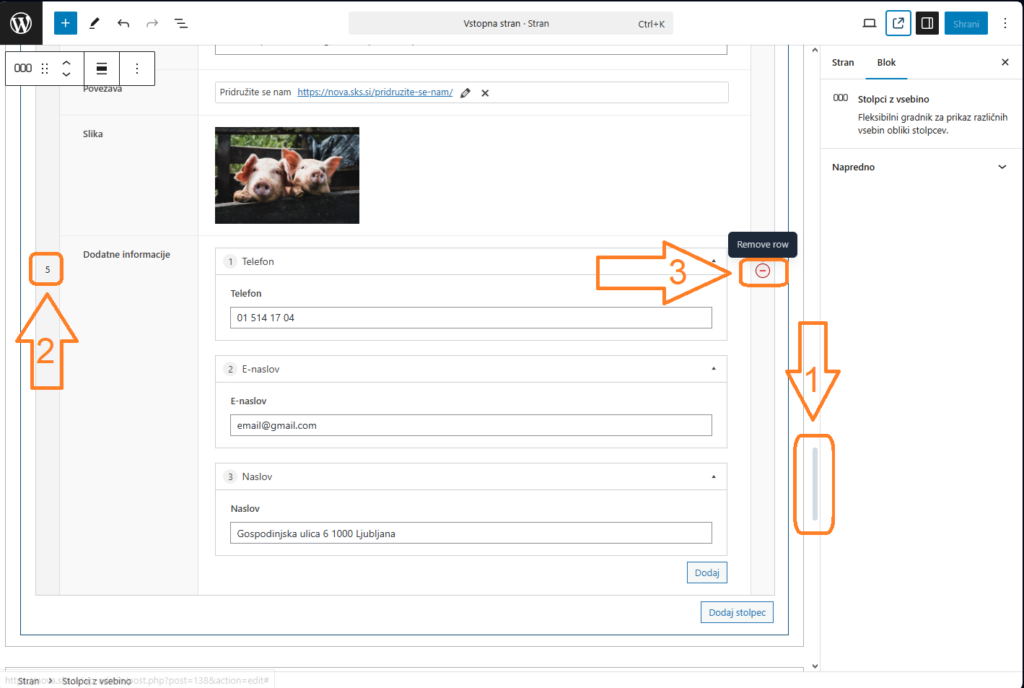The image size is (1024, 688).
Task: Click the Dodaj stolpec button
Action: (x=736, y=613)
